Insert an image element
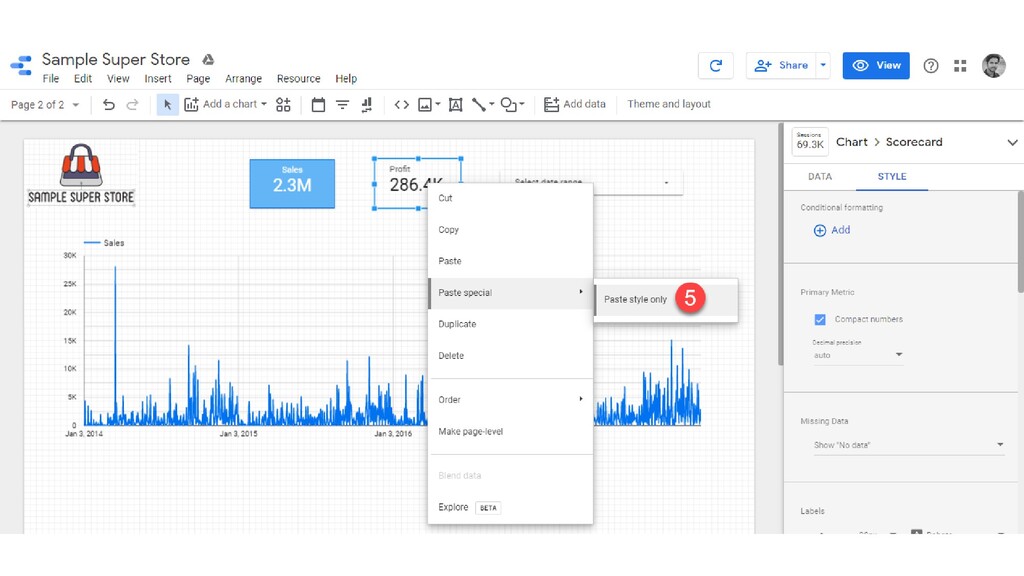The height and width of the screenshot is (576, 1024). (425, 104)
